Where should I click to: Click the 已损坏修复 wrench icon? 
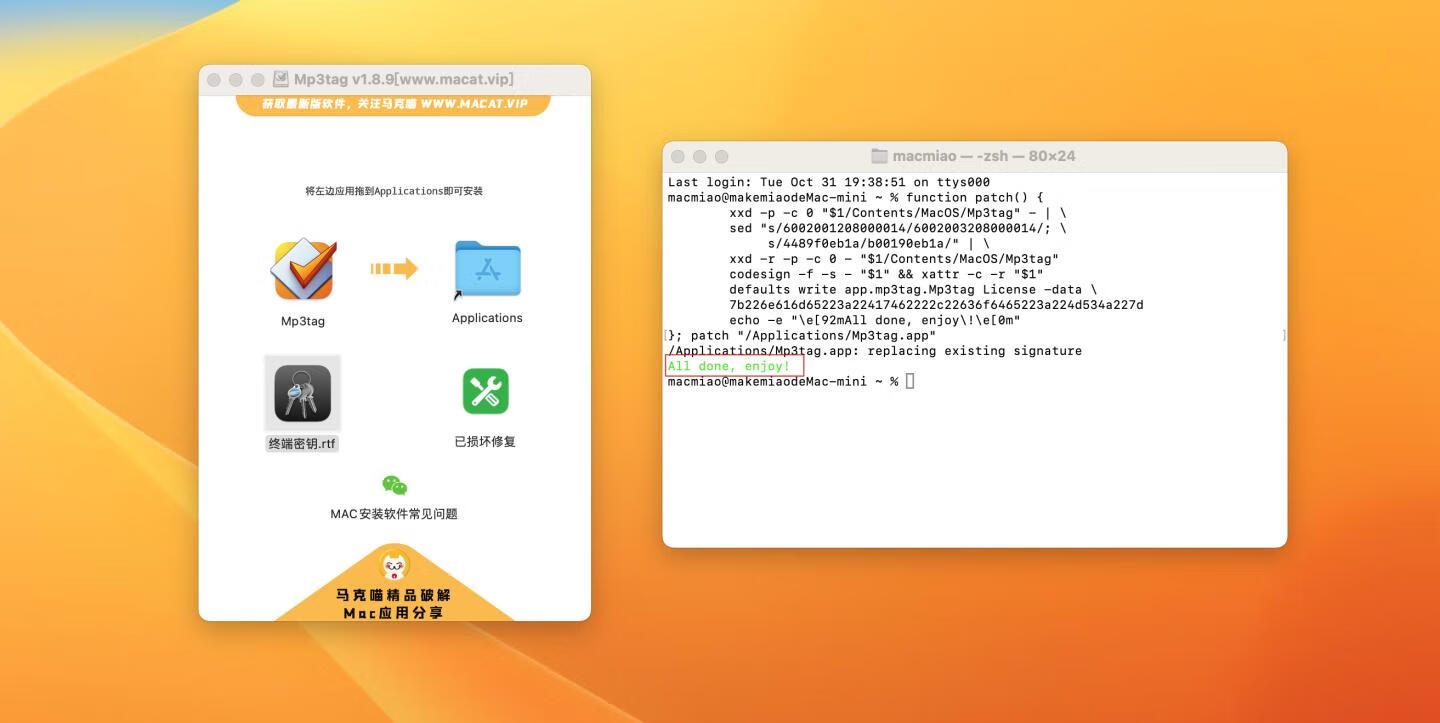[x=486, y=392]
